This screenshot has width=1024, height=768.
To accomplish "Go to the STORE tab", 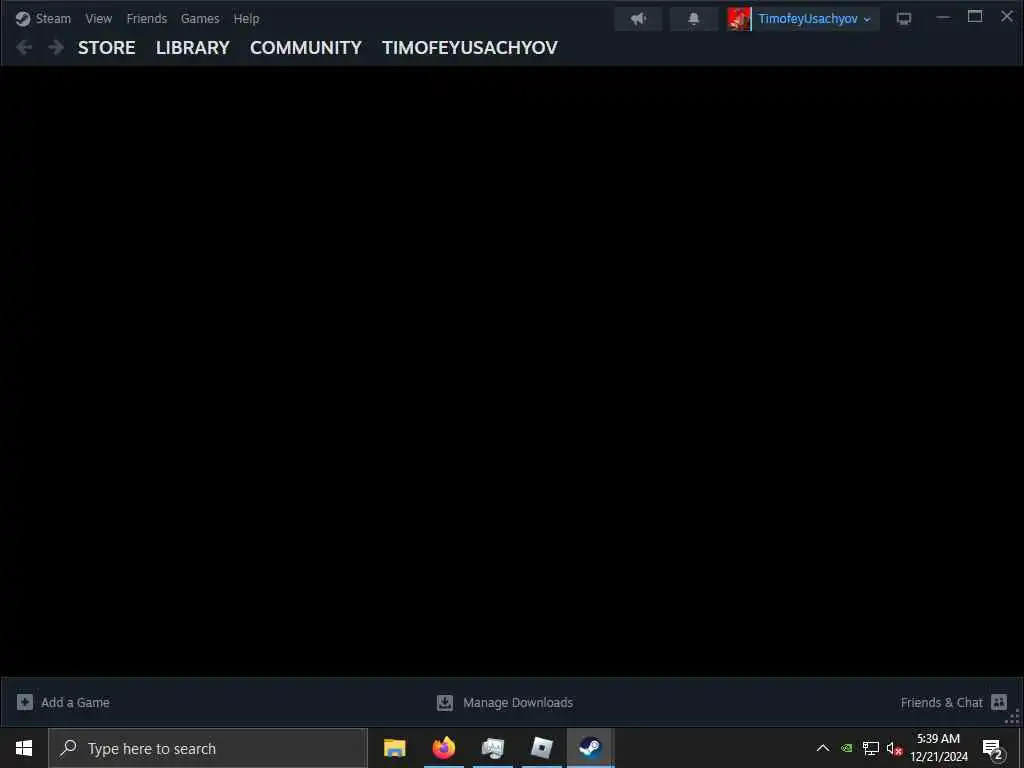I will [106, 48].
